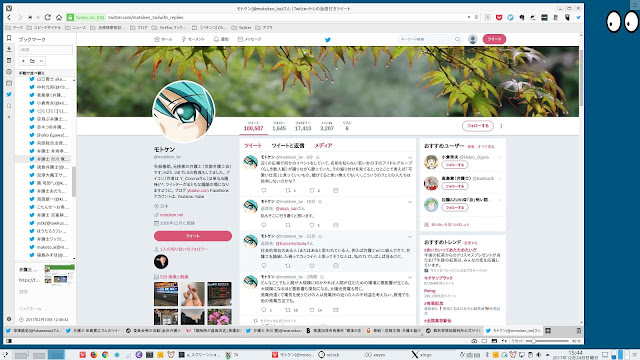Toggle image loading in status bar

(494, 341)
